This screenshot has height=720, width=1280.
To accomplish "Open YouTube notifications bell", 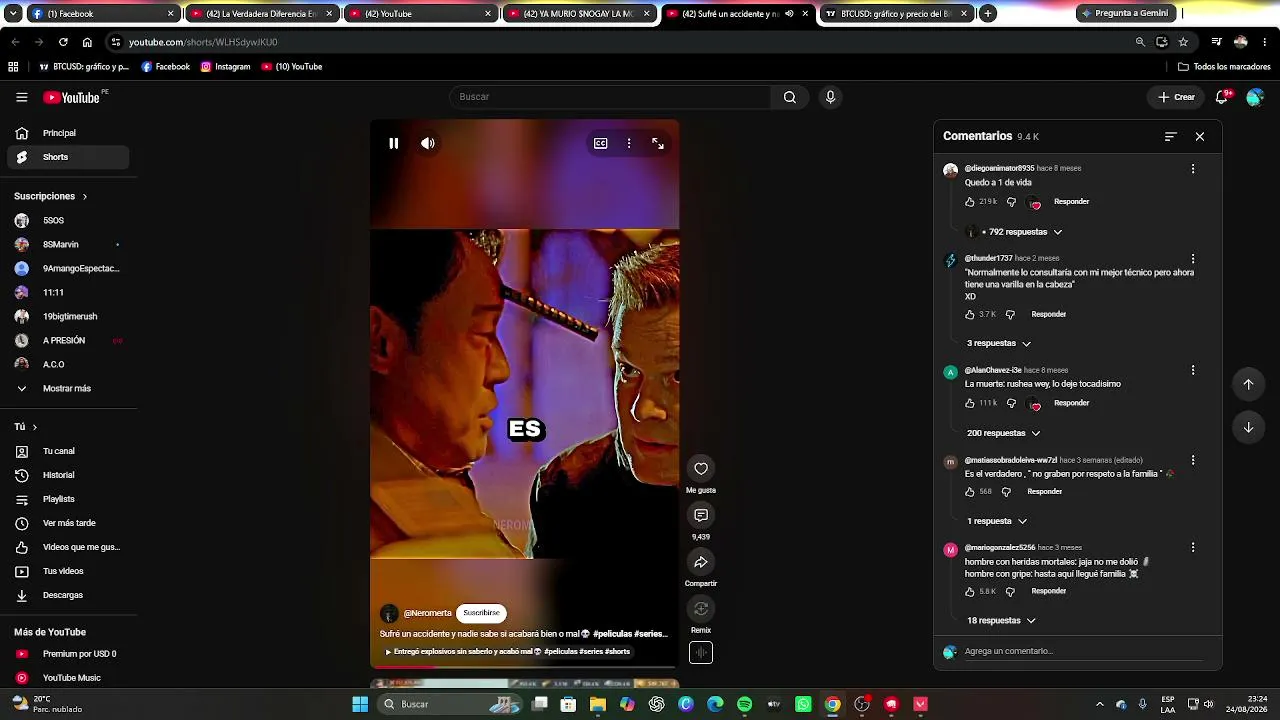I will pos(1222,97).
